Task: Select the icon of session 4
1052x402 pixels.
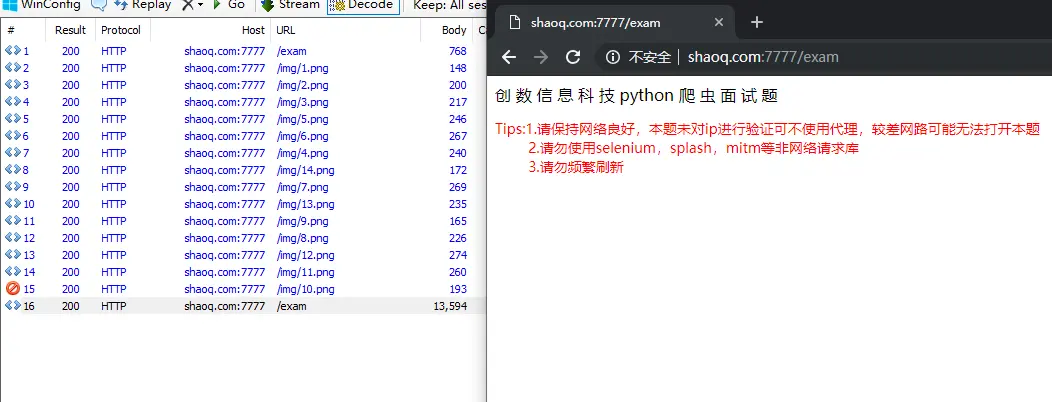Action: pyautogui.click(x=12, y=102)
